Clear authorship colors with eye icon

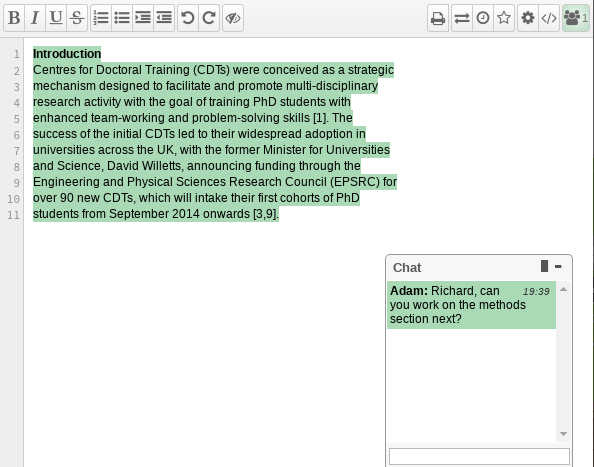tap(233, 18)
